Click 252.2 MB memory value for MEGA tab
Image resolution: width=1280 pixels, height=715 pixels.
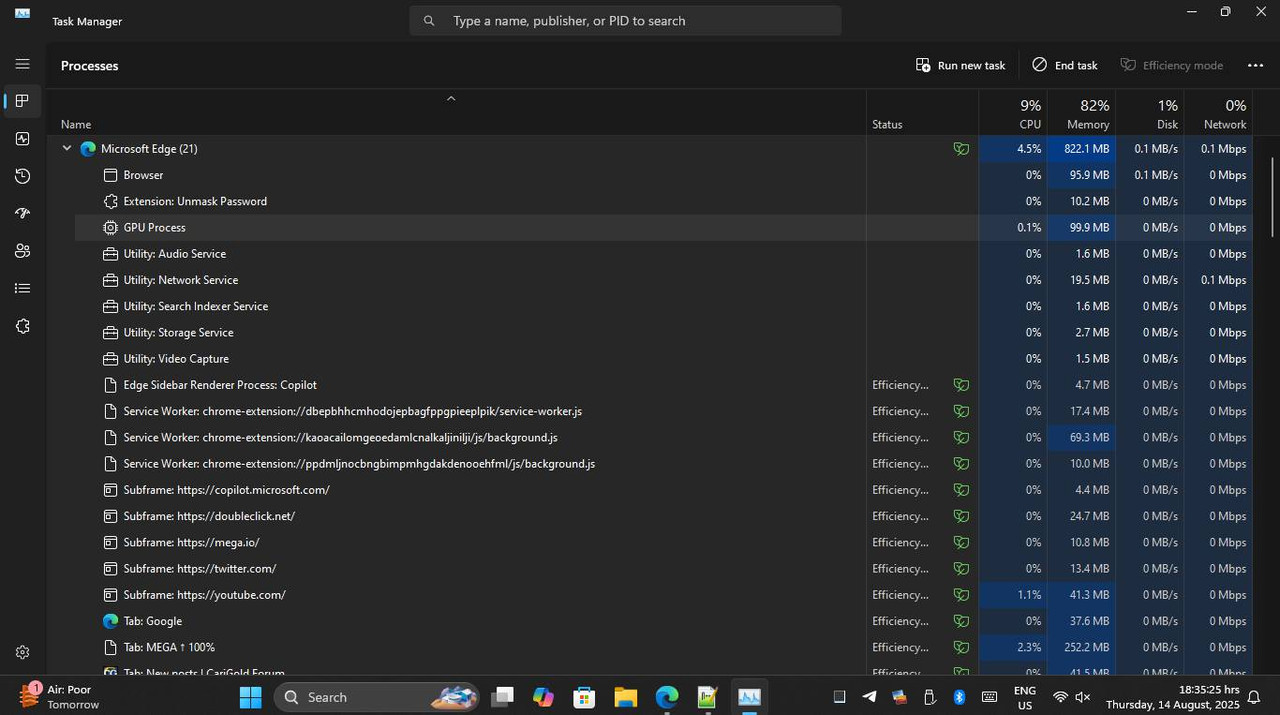[x=1086, y=647]
